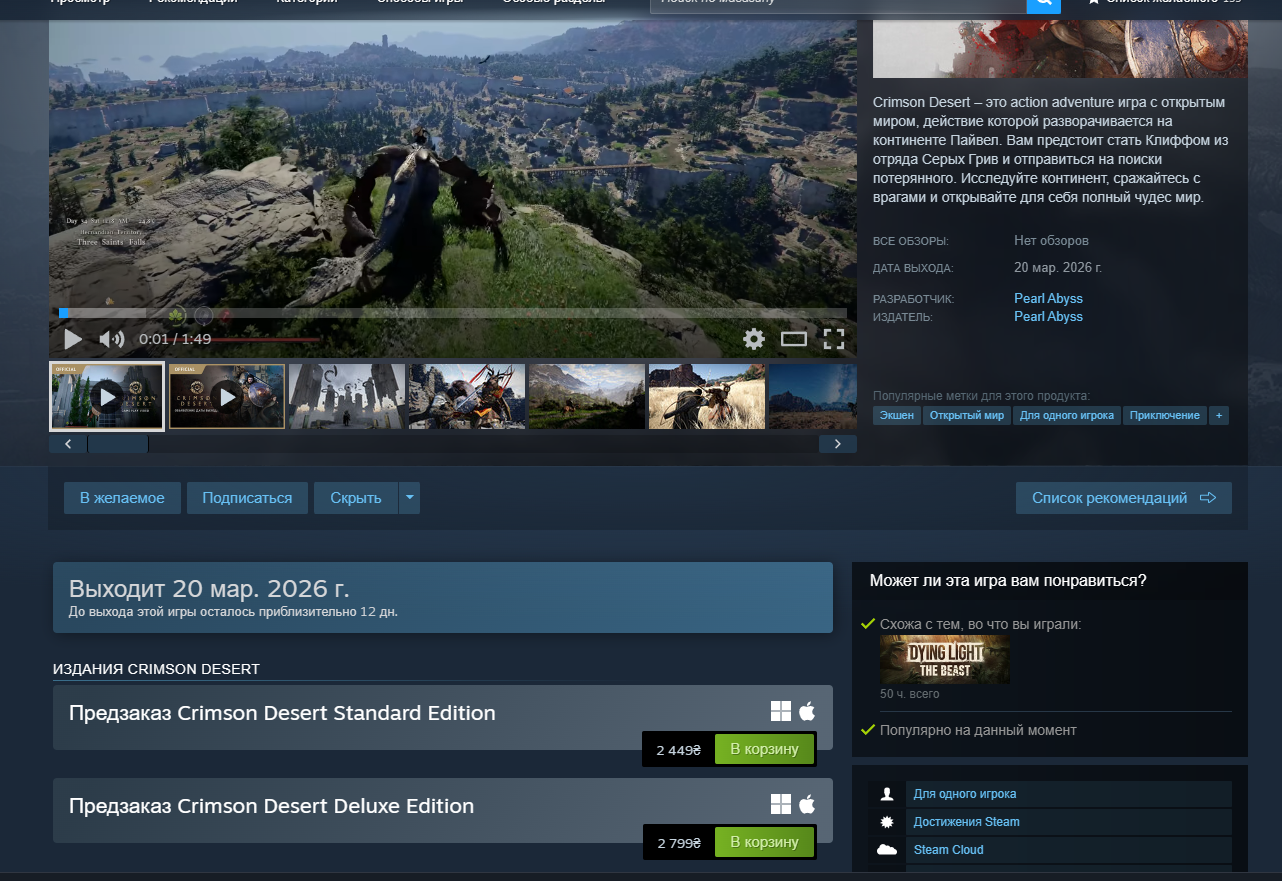This screenshot has width=1282, height=881.
Task: Open the Достижения Steam link
Action: coord(967,822)
